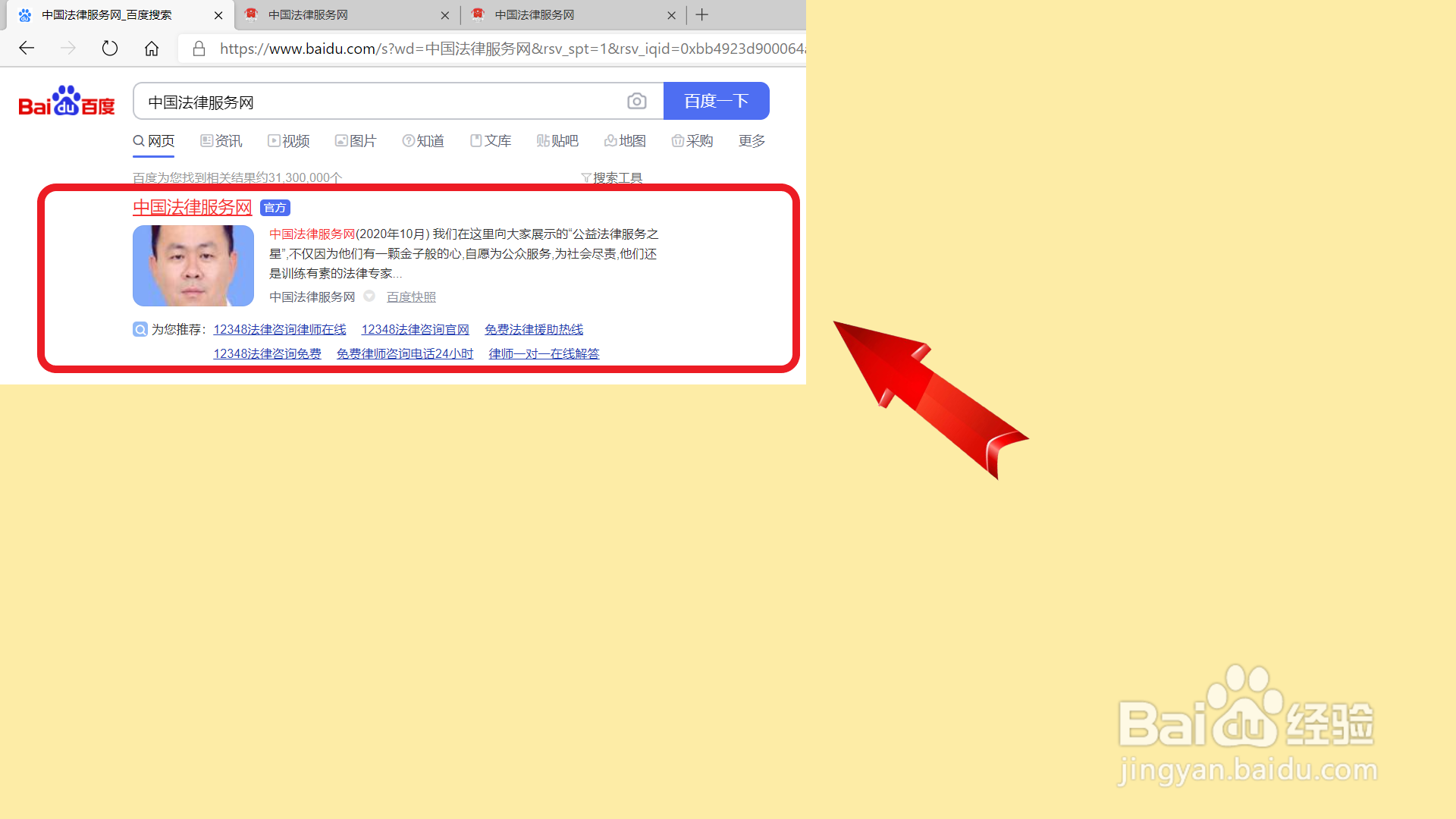View site info via padlock icon
This screenshot has width=1456, height=819.
click(199, 49)
